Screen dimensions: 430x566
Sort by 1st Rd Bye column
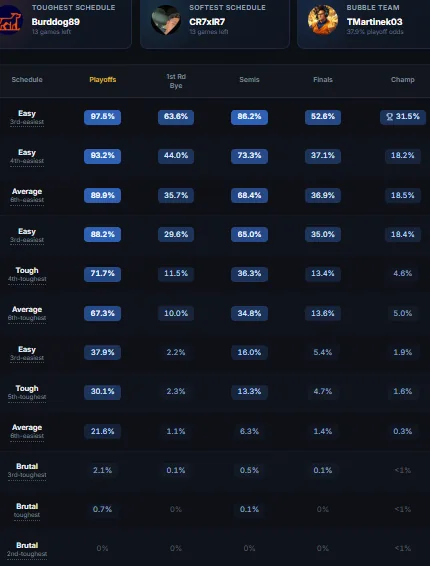pyautogui.click(x=176, y=81)
